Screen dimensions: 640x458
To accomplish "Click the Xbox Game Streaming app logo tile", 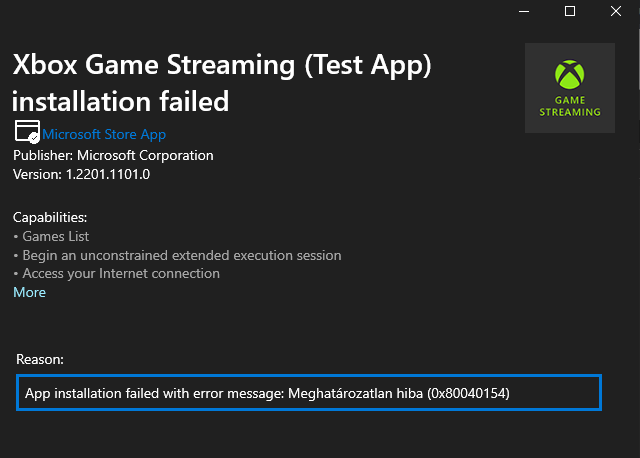I will coord(570,88).
